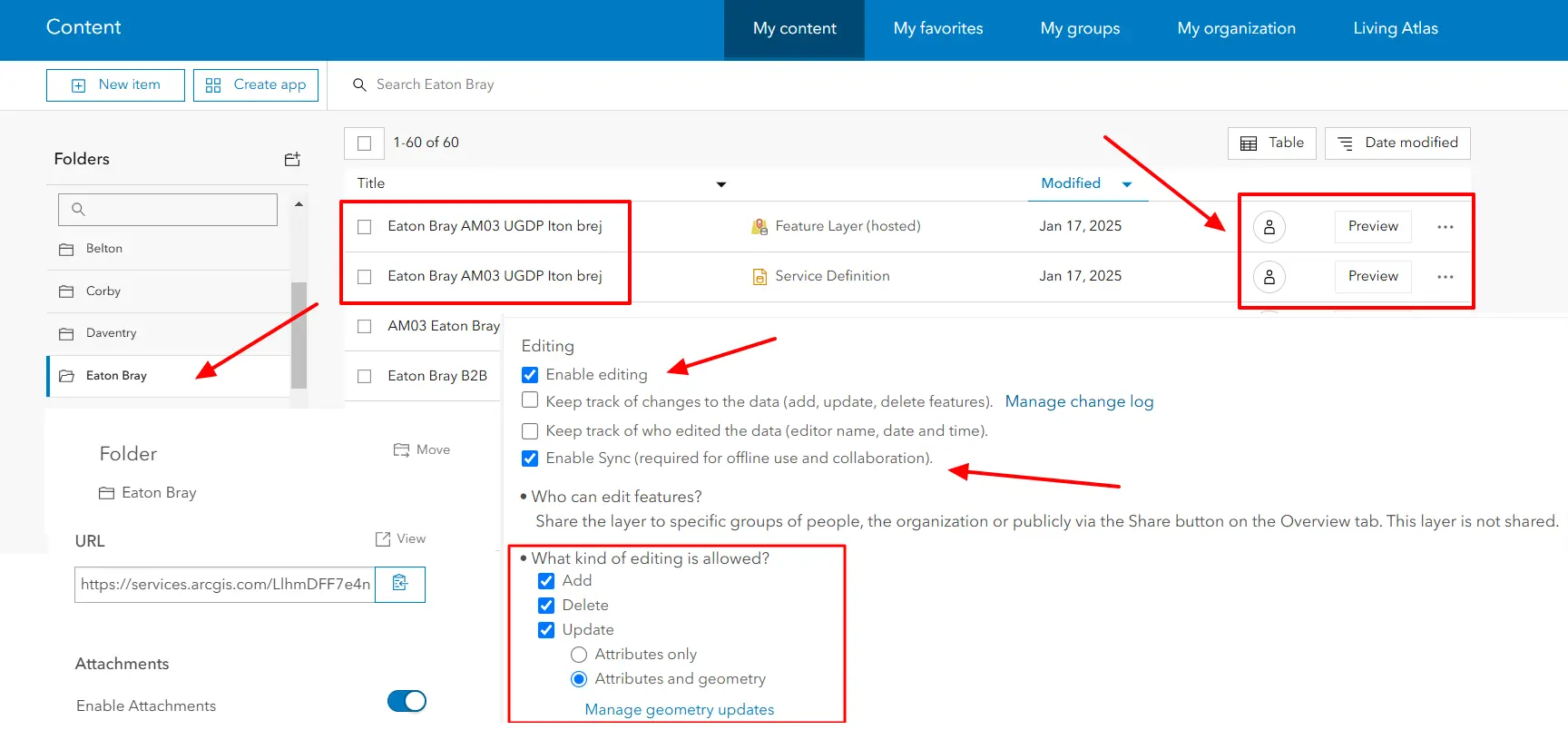1568x730 pixels.
Task: Switch to My organization tab
Action: click(1236, 29)
